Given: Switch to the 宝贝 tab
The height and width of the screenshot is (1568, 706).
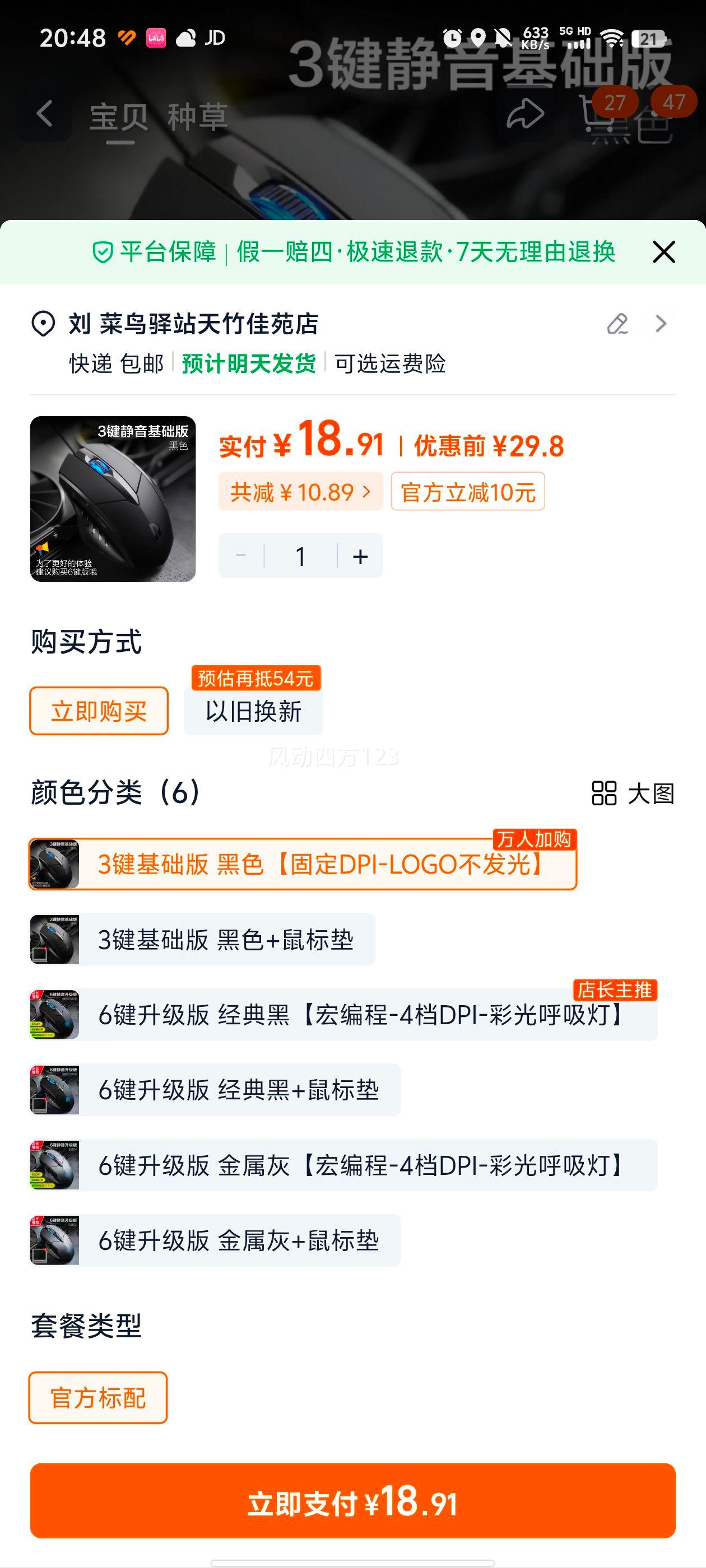Looking at the screenshot, I should (x=119, y=117).
